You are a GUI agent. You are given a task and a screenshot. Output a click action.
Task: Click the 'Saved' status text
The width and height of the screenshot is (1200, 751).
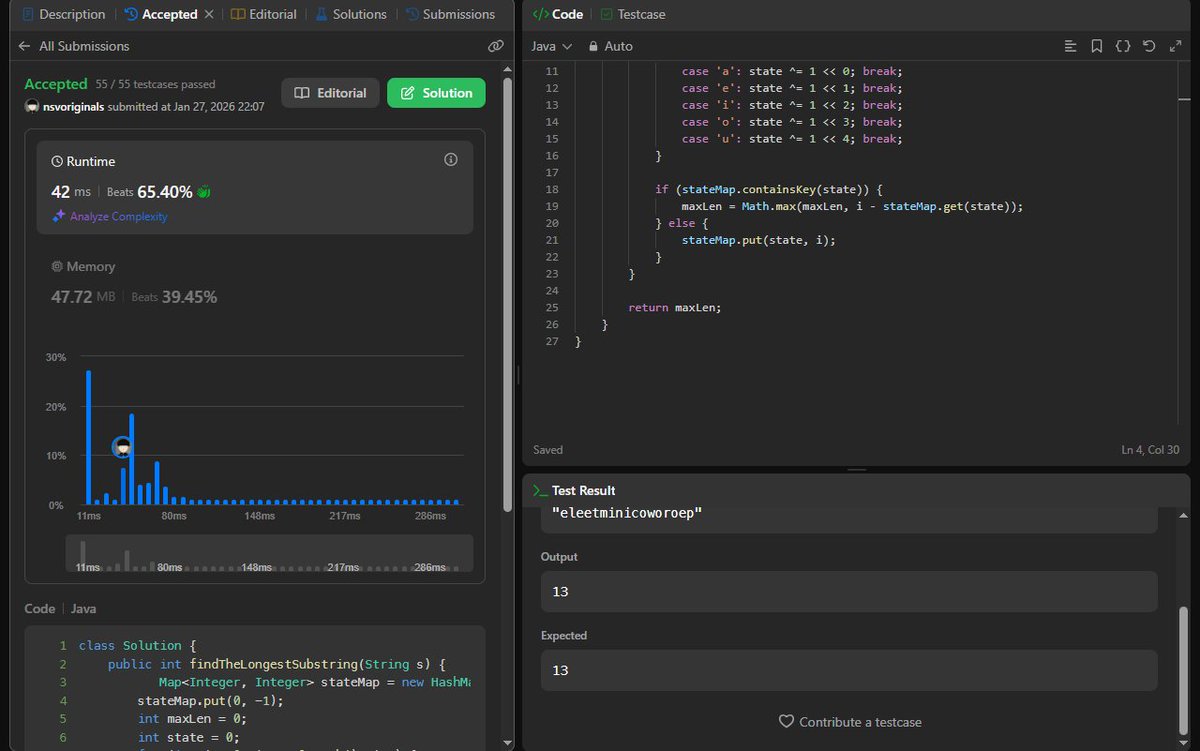[548, 450]
